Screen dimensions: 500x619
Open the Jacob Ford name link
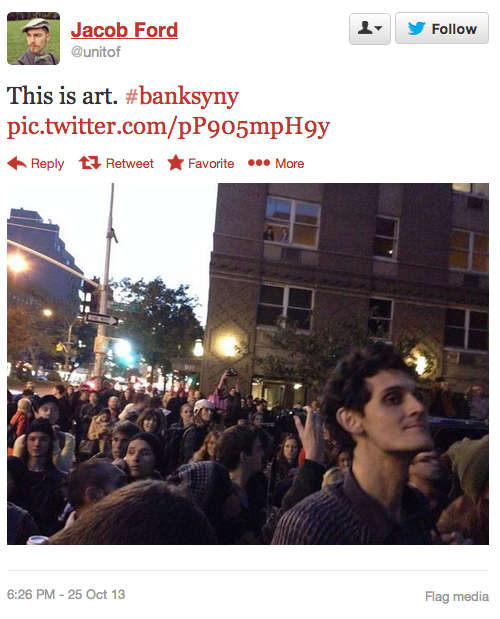(124, 30)
